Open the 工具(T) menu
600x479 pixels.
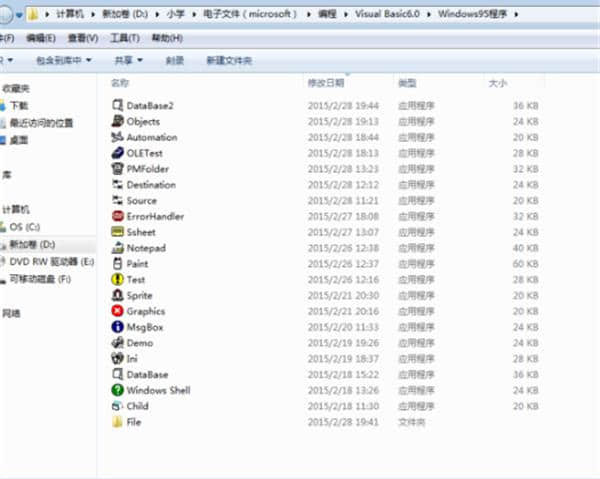click(x=123, y=38)
